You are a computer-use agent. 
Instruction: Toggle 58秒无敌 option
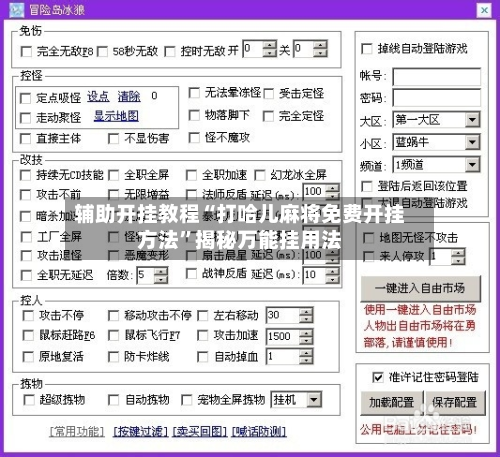(x=102, y=52)
